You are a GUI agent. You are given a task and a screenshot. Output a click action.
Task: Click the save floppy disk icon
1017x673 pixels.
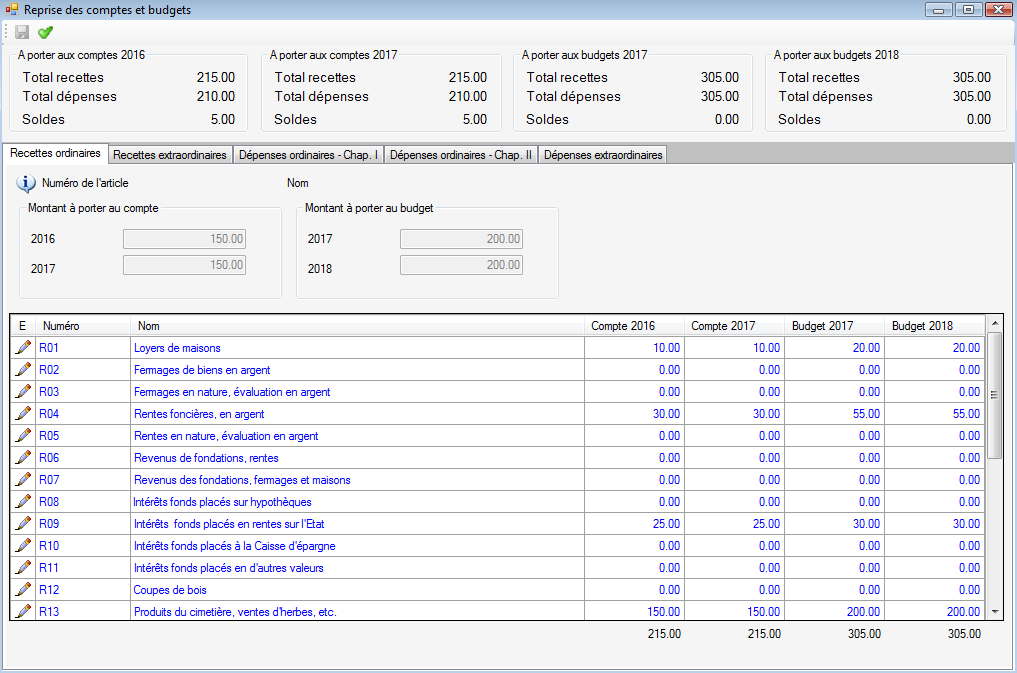coord(22,32)
